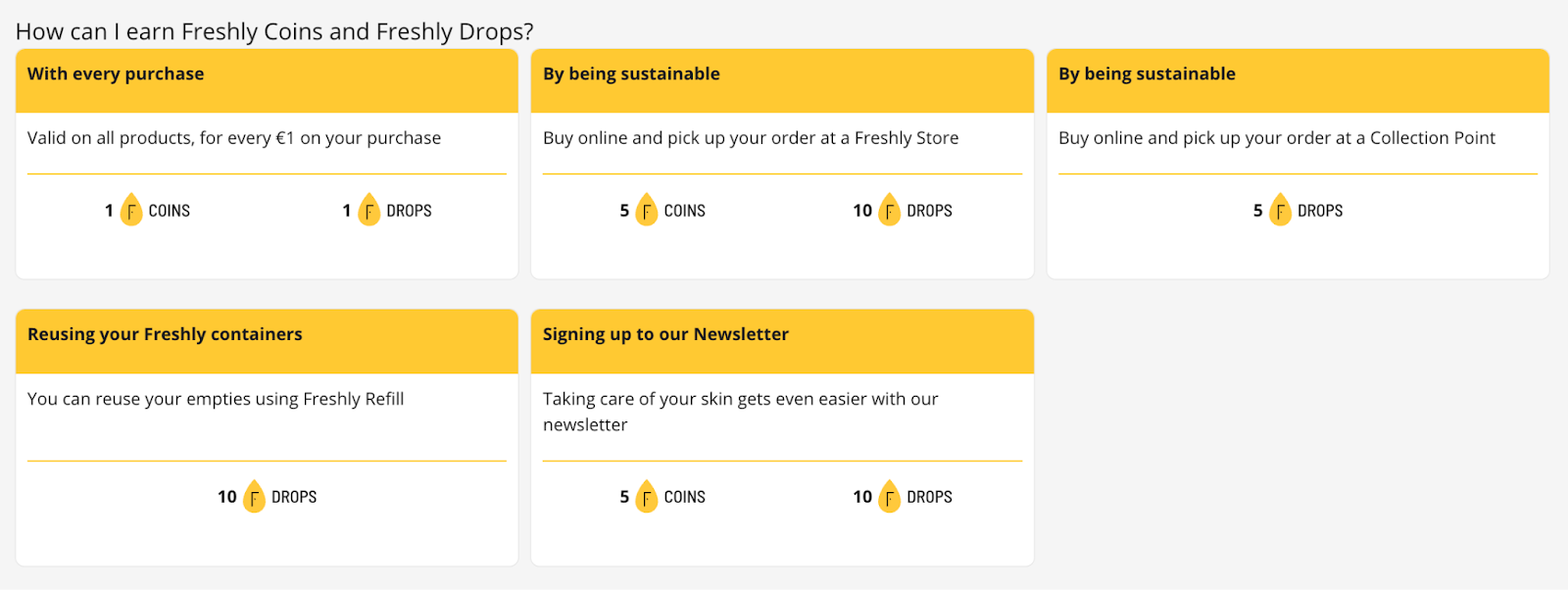Click the Drops droplet icon in Newsletter card
Image resolution: width=1568 pixels, height=590 pixels.
click(x=889, y=497)
